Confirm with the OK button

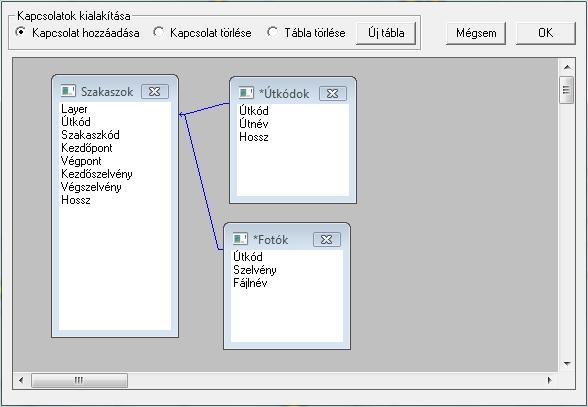tap(546, 33)
